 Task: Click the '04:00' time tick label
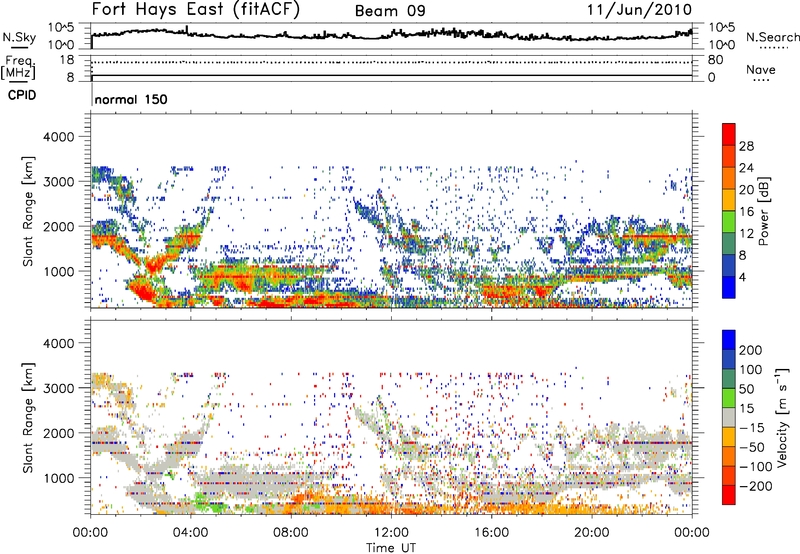pyautogui.click(x=190, y=533)
